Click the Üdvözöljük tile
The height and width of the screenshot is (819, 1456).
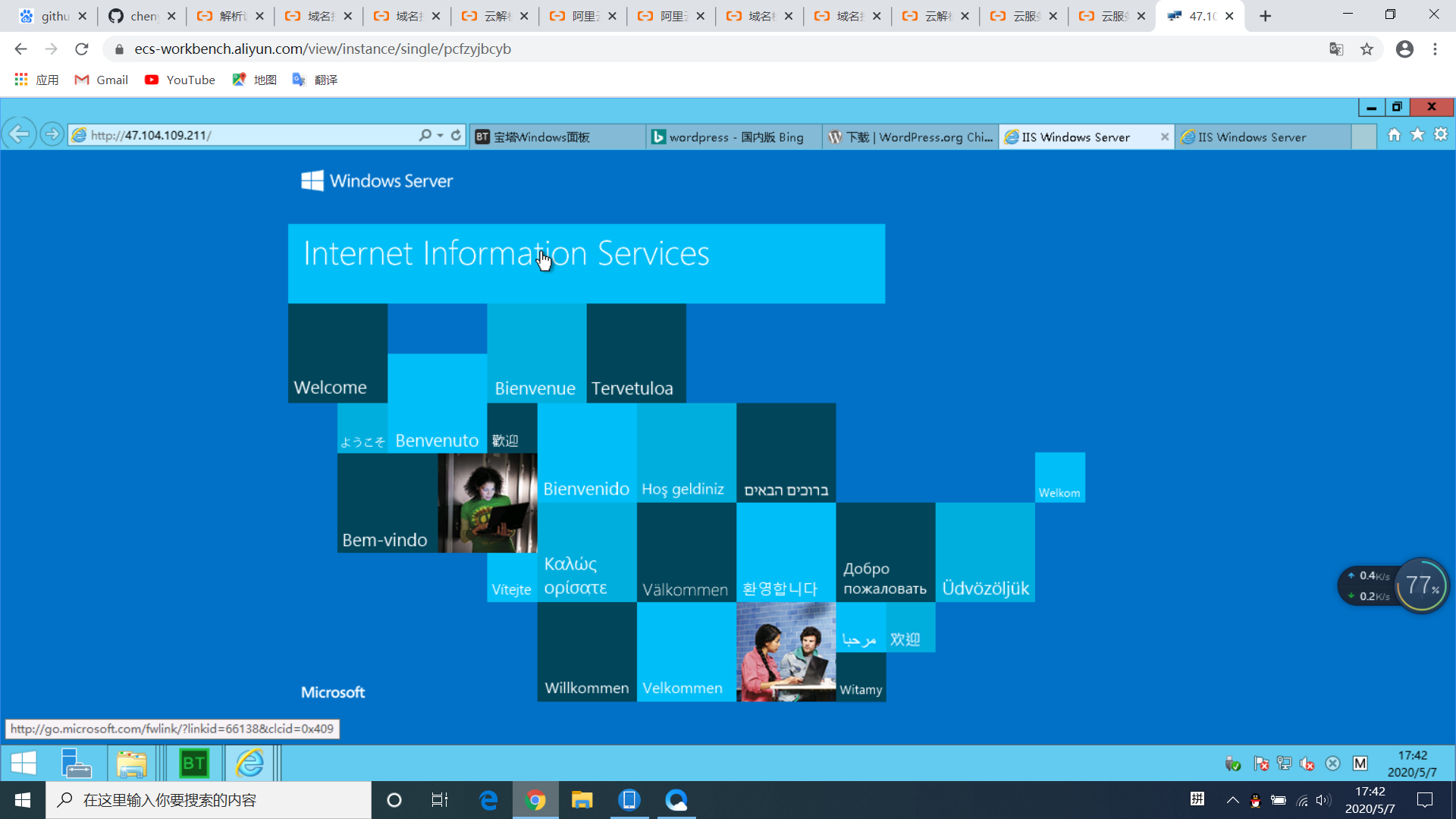[985, 552]
